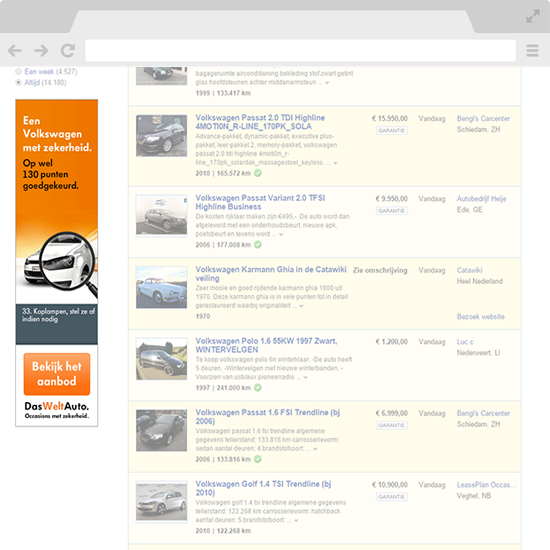The image size is (550, 550).
Task: Click Garantie badge under €15.950,00
Action: click(x=391, y=130)
